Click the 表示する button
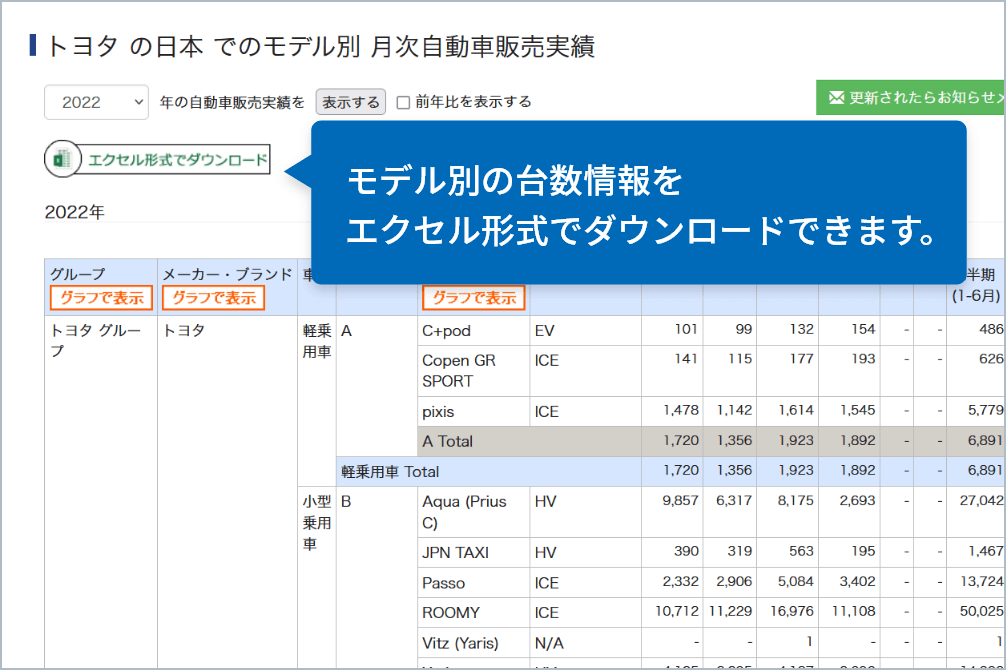 [350, 102]
